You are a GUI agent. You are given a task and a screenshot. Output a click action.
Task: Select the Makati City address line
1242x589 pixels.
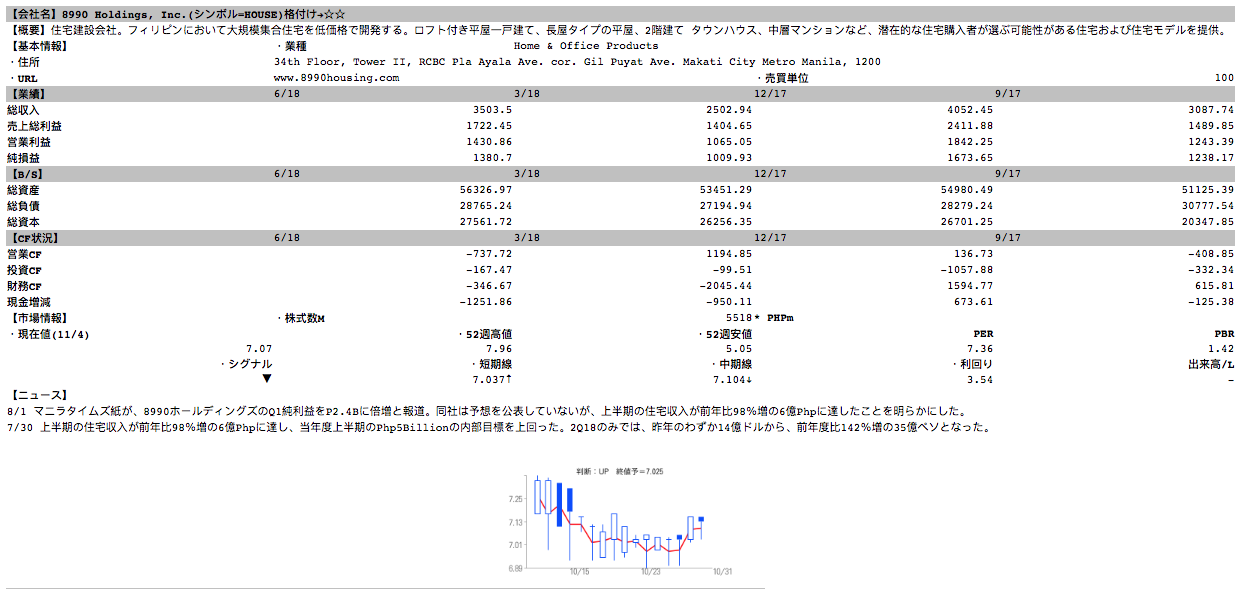tap(578, 62)
